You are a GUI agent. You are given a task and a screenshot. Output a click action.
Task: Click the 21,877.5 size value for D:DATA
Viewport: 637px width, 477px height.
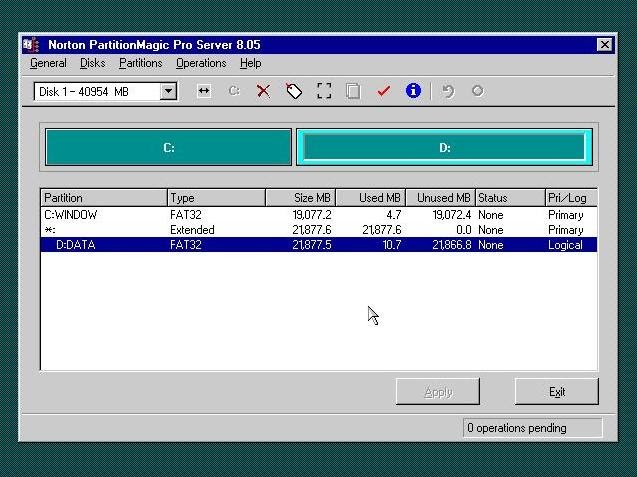[312, 245]
